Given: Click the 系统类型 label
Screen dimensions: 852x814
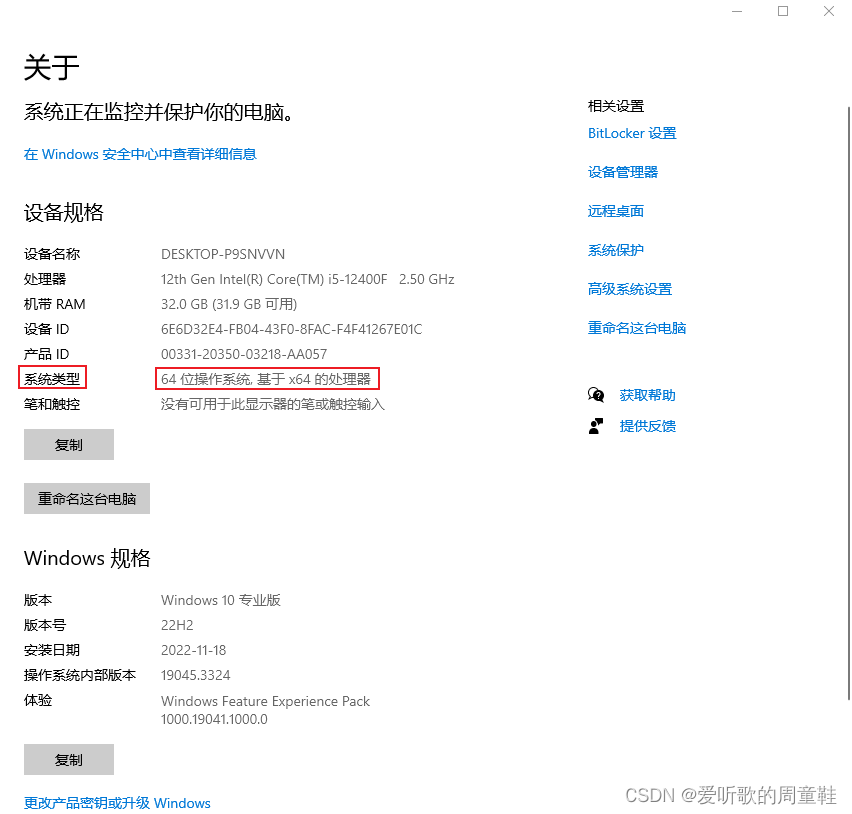Looking at the screenshot, I should point(52,379).
